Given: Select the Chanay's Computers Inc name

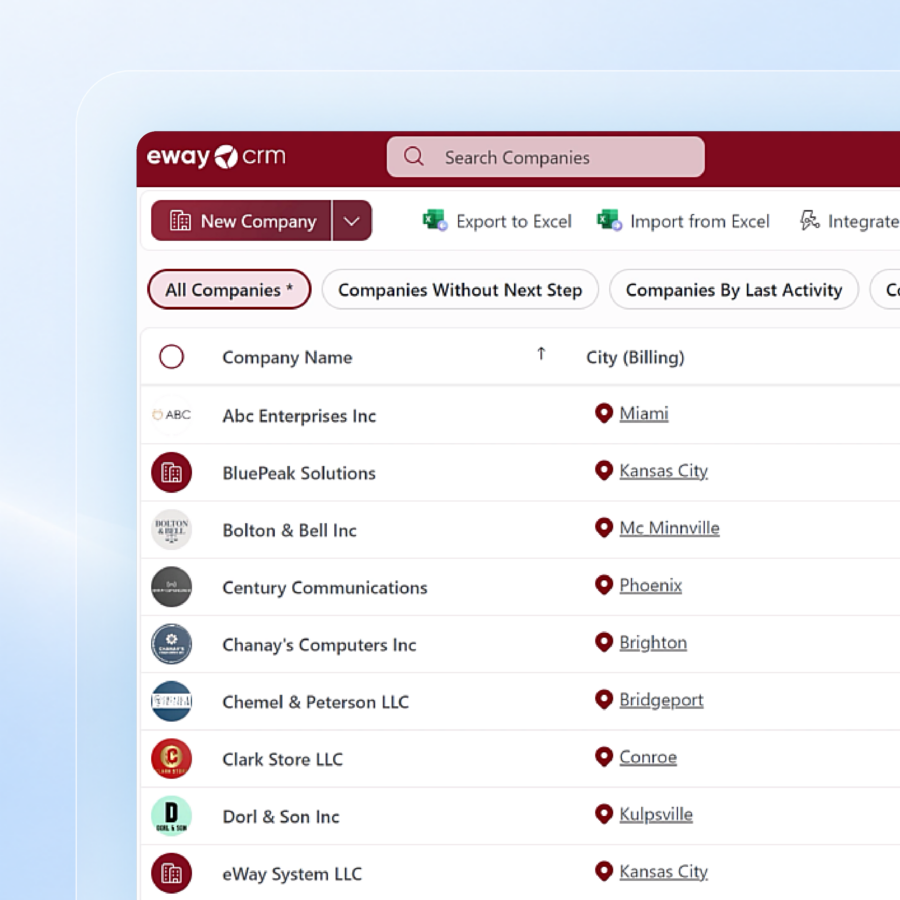Looking at the screenshot, I should [x=319, y=645].
